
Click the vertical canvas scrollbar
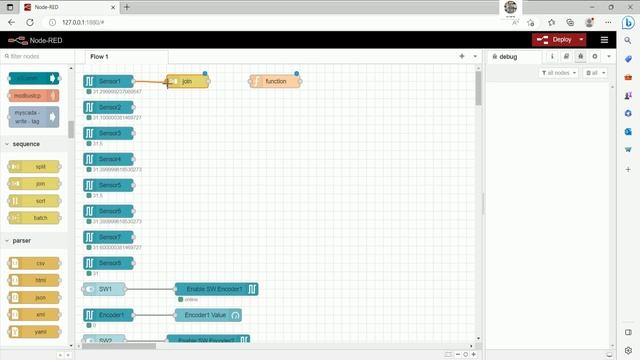tap(478, 88)
